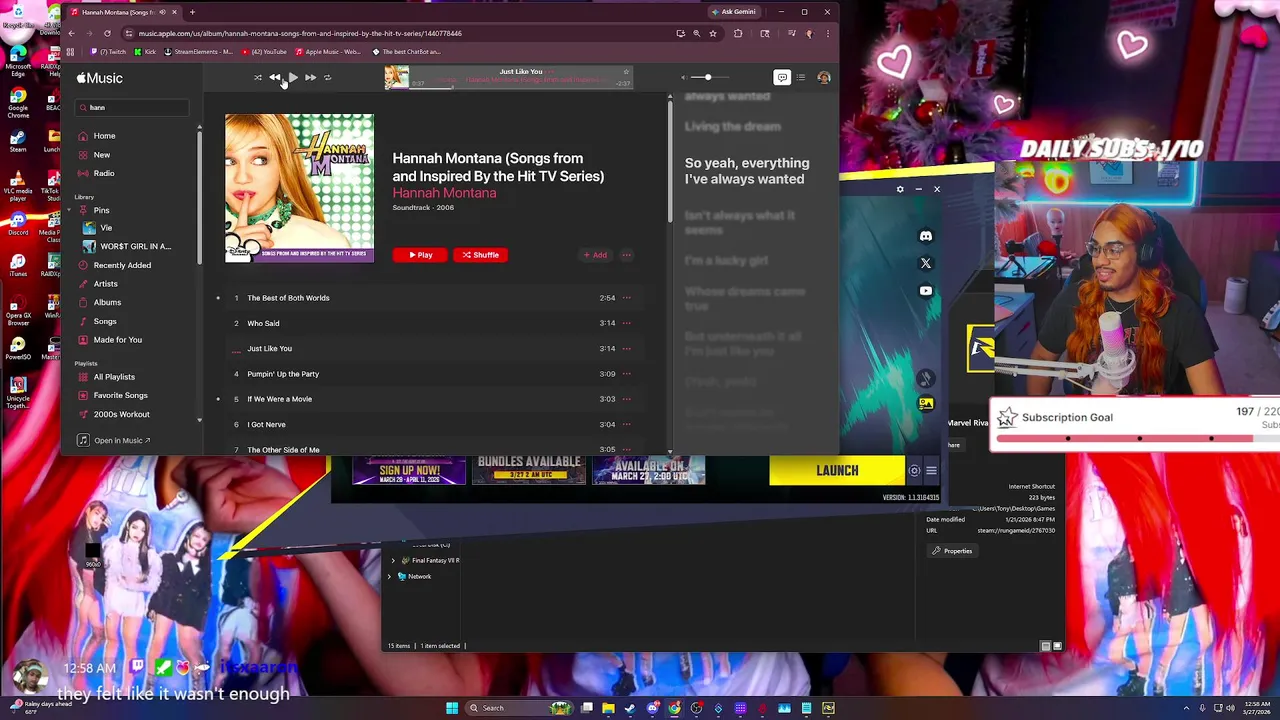Image resolution: width=1280 pixels, height=720 pixels.
Task: Bookmark this page with the star icon
Action: [x=713, y=33]
